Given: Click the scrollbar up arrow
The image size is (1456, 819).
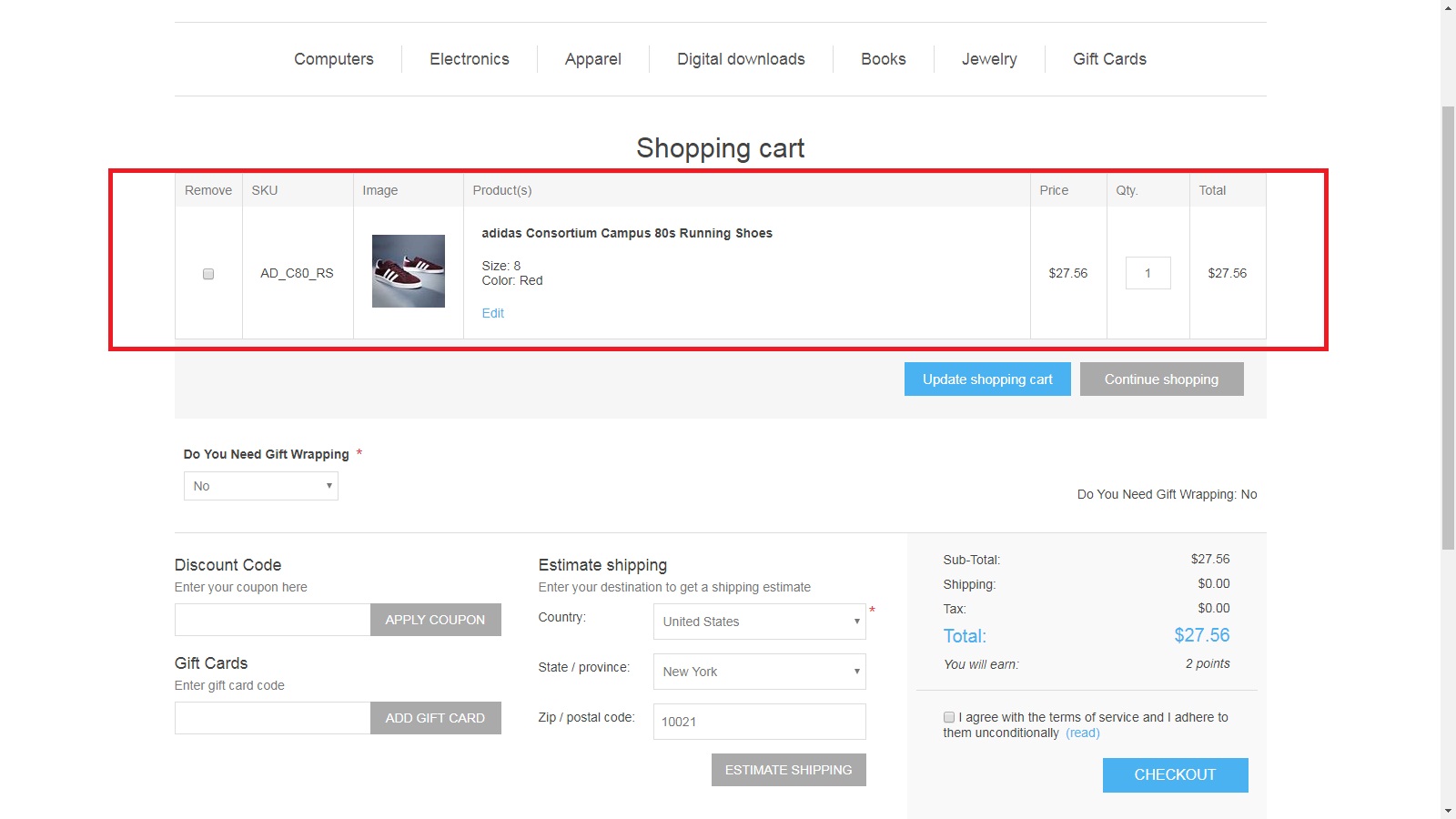Looking at the screenshot, I should (1448, 7).
